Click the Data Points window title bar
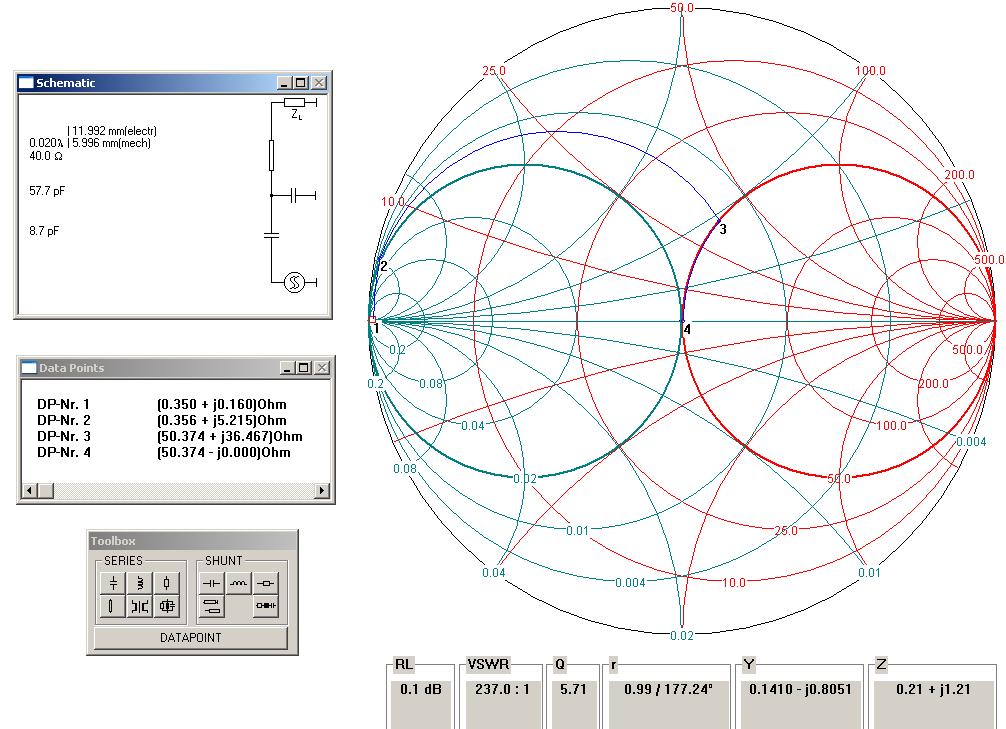The width and height of the screenshot is (1006, 729). coord(176,368)
